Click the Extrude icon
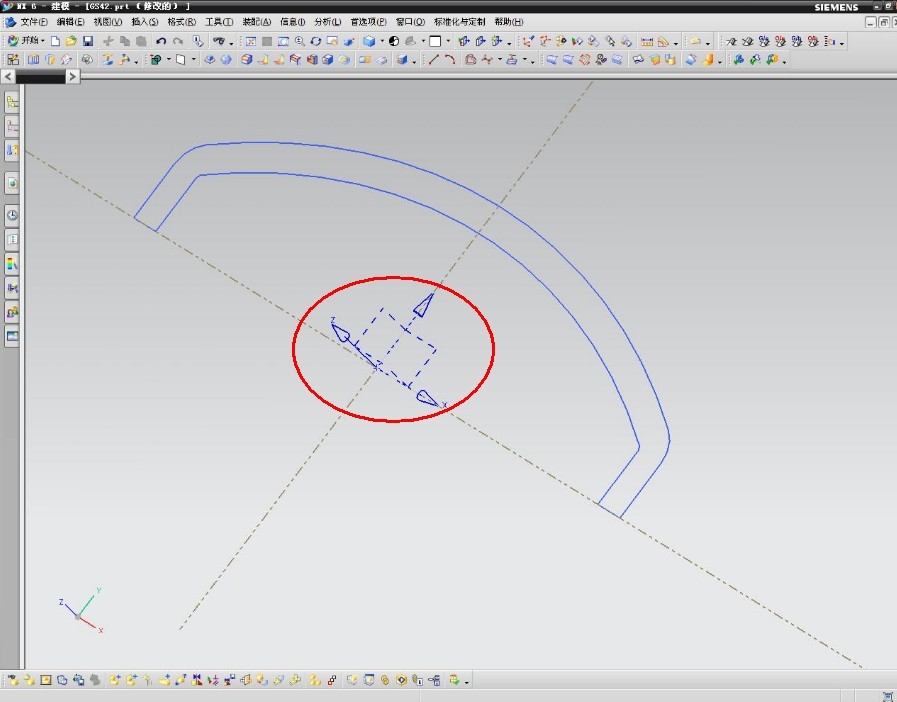This screenshot has width=897, height=702. [x=209, y=60]
